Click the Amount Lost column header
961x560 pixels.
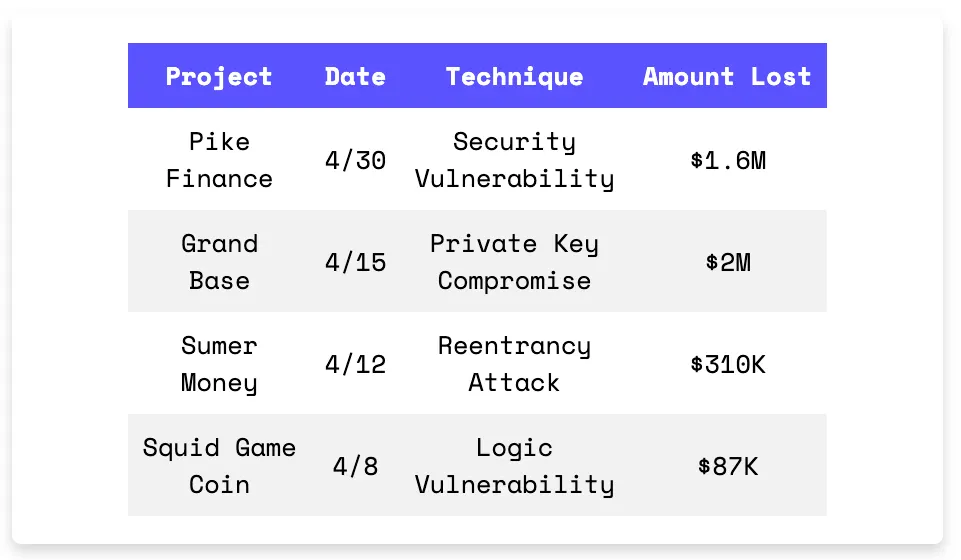point(727,77)
